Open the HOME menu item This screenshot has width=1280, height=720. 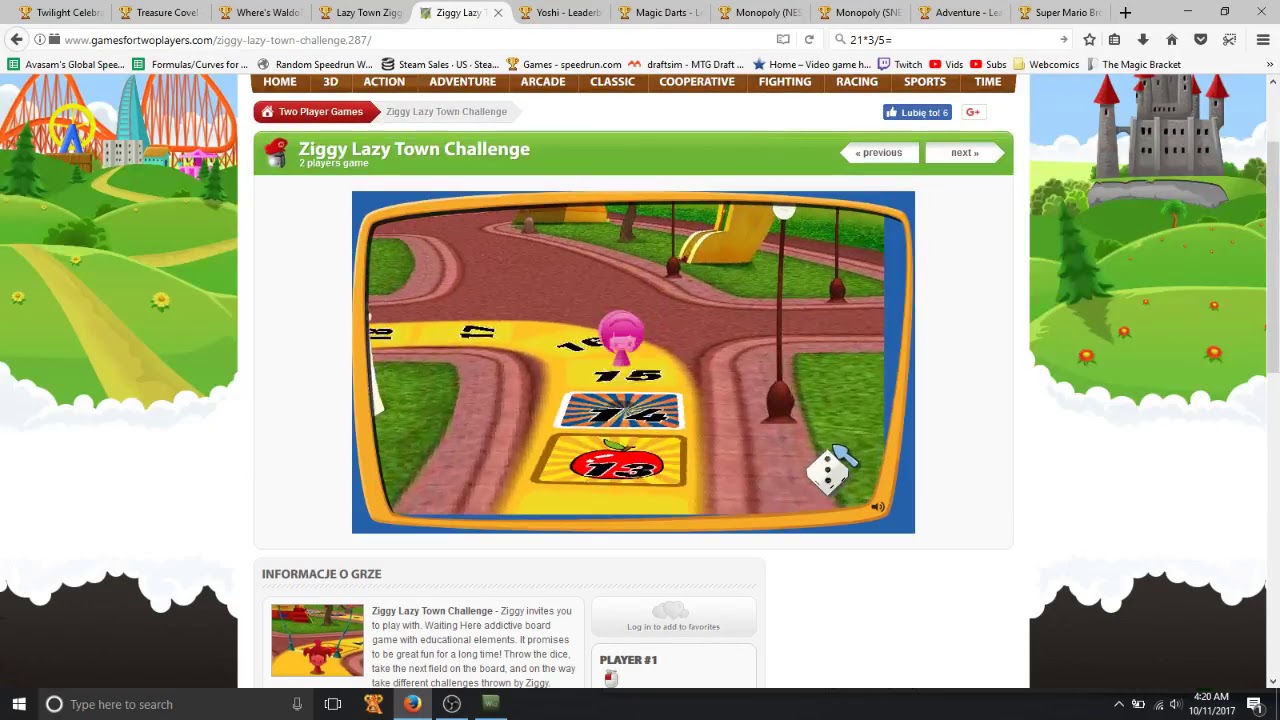point(280,82)
